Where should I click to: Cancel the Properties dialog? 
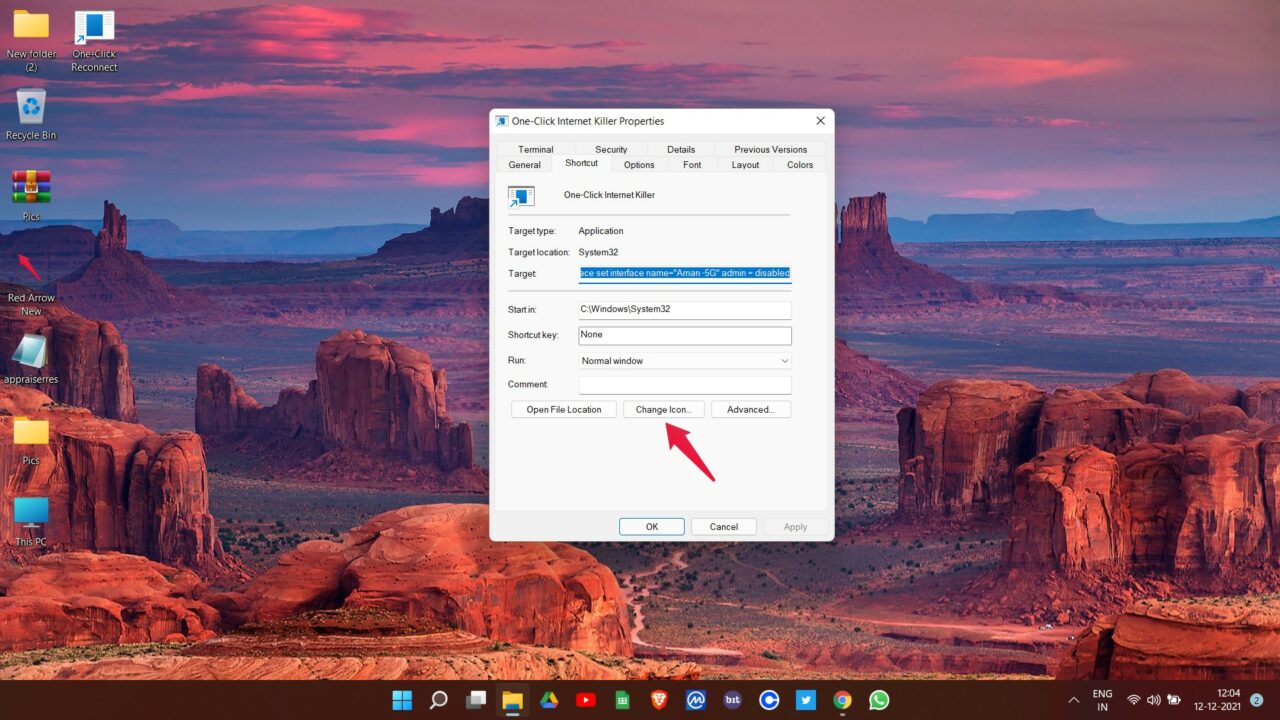(724, 527)
